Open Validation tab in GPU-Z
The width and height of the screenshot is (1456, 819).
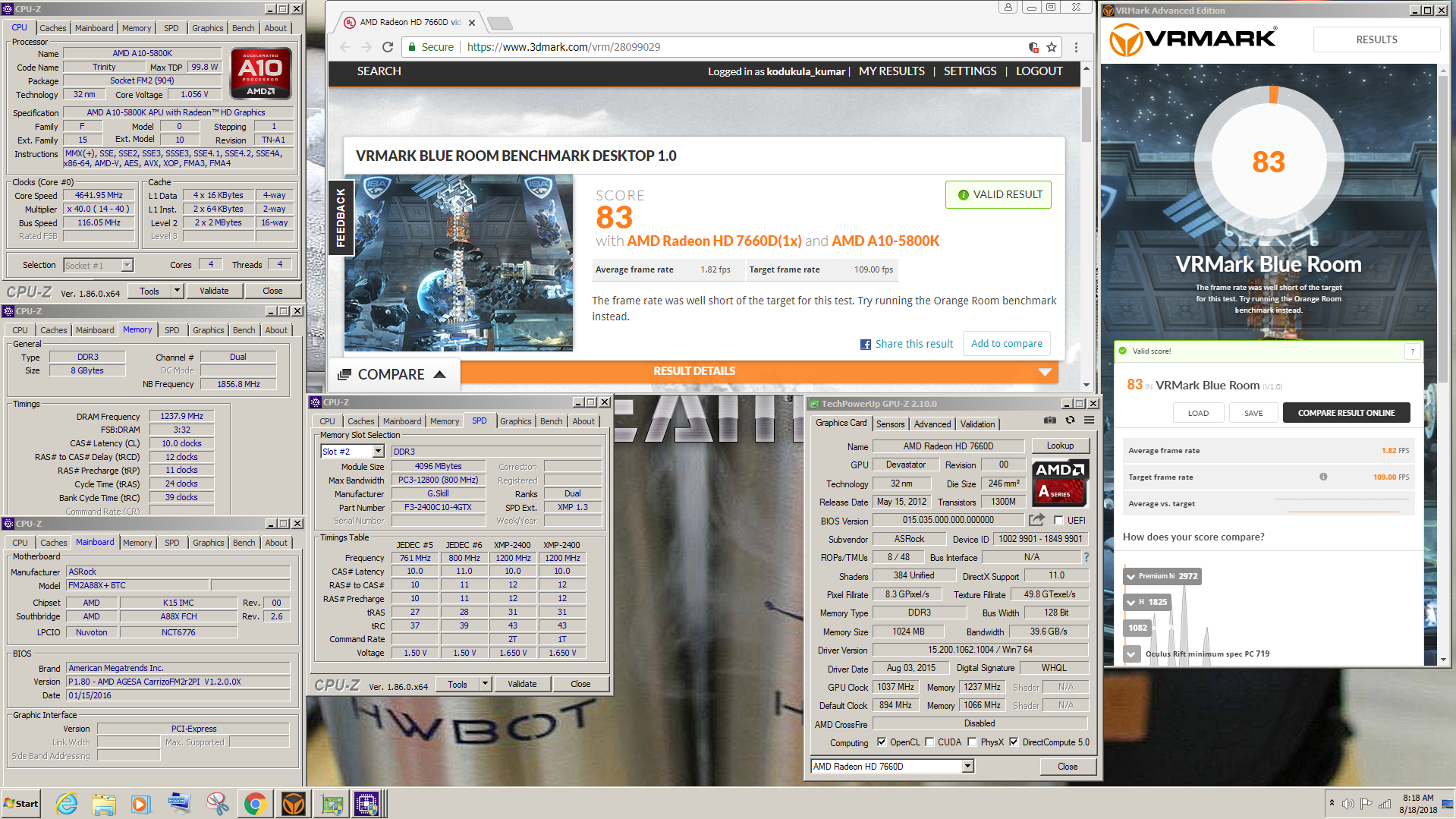tap(977, 424)
